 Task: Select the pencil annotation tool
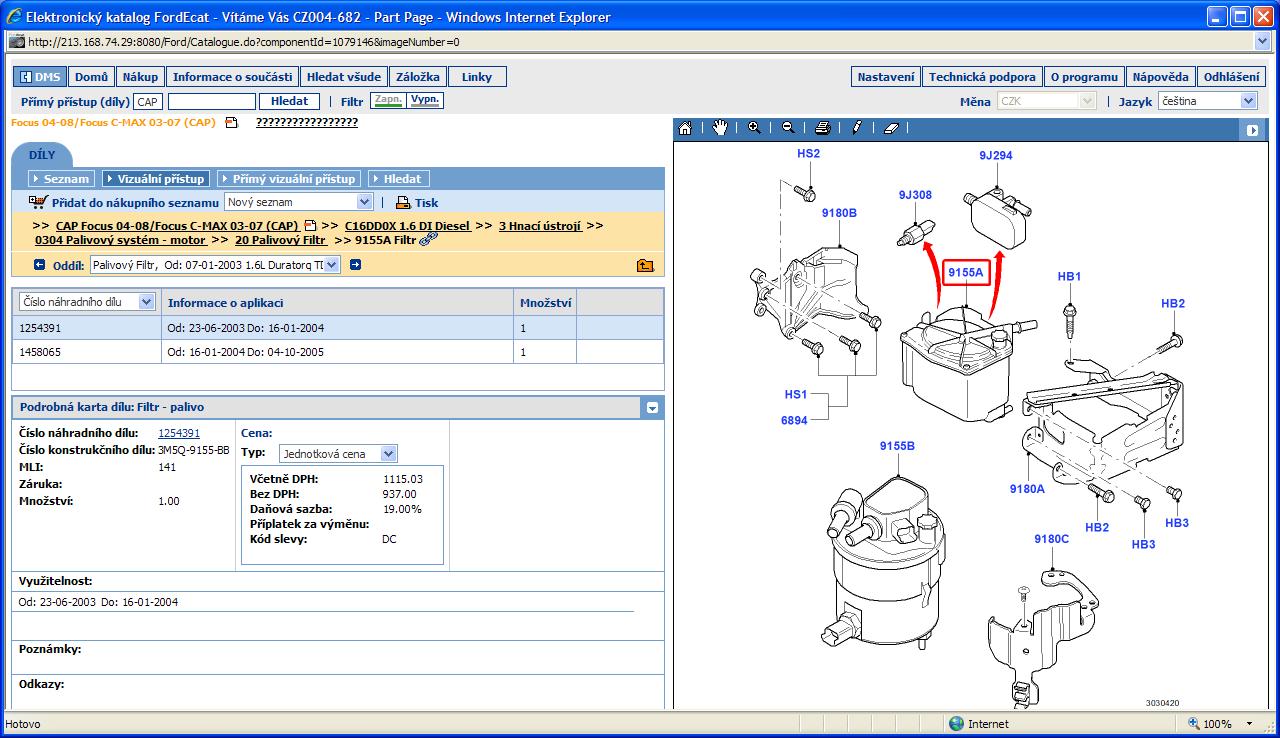coord(857,128)
